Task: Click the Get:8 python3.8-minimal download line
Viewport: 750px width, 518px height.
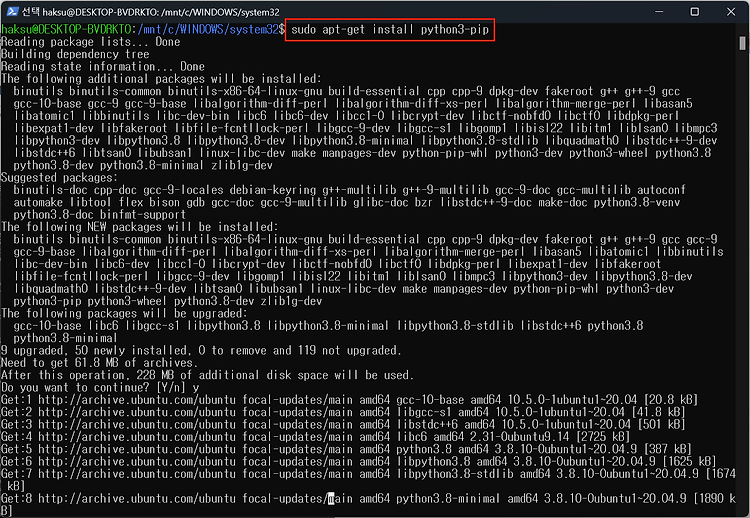Action: 368,505
